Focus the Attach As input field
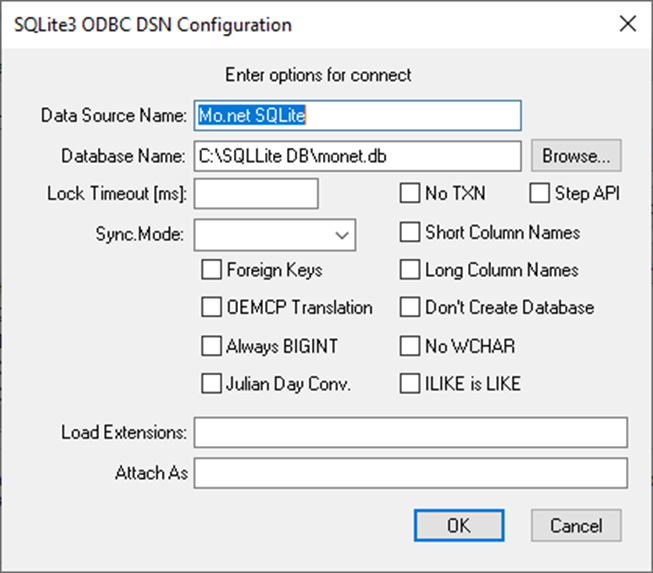The height and width of the screenshot is (573, 653). (x=410, y=472)
